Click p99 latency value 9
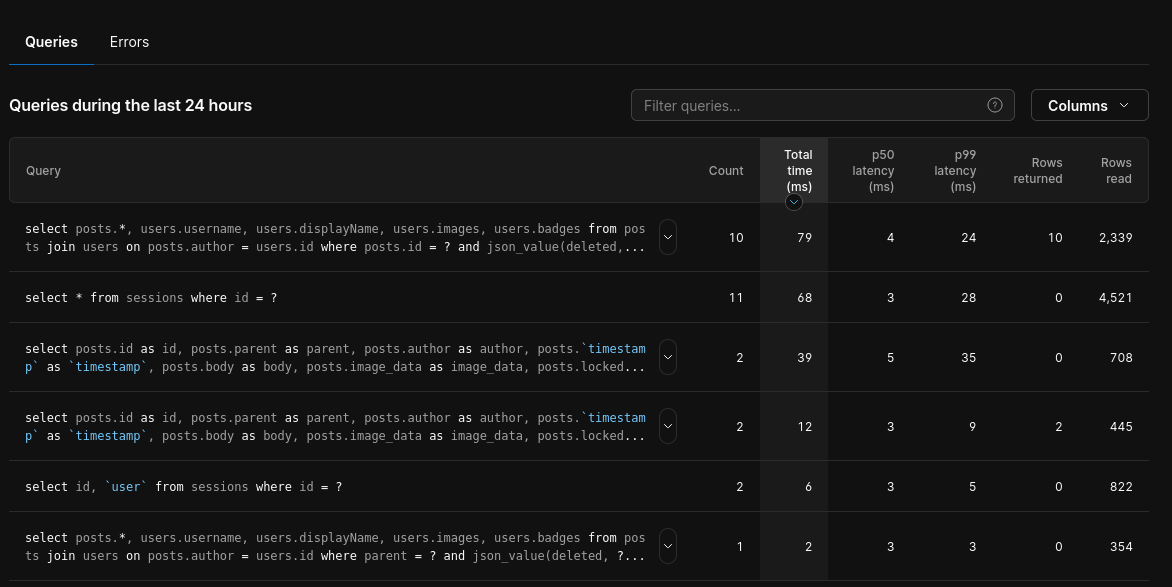This screenshot has width=1172, height=587. pos(972,426)
